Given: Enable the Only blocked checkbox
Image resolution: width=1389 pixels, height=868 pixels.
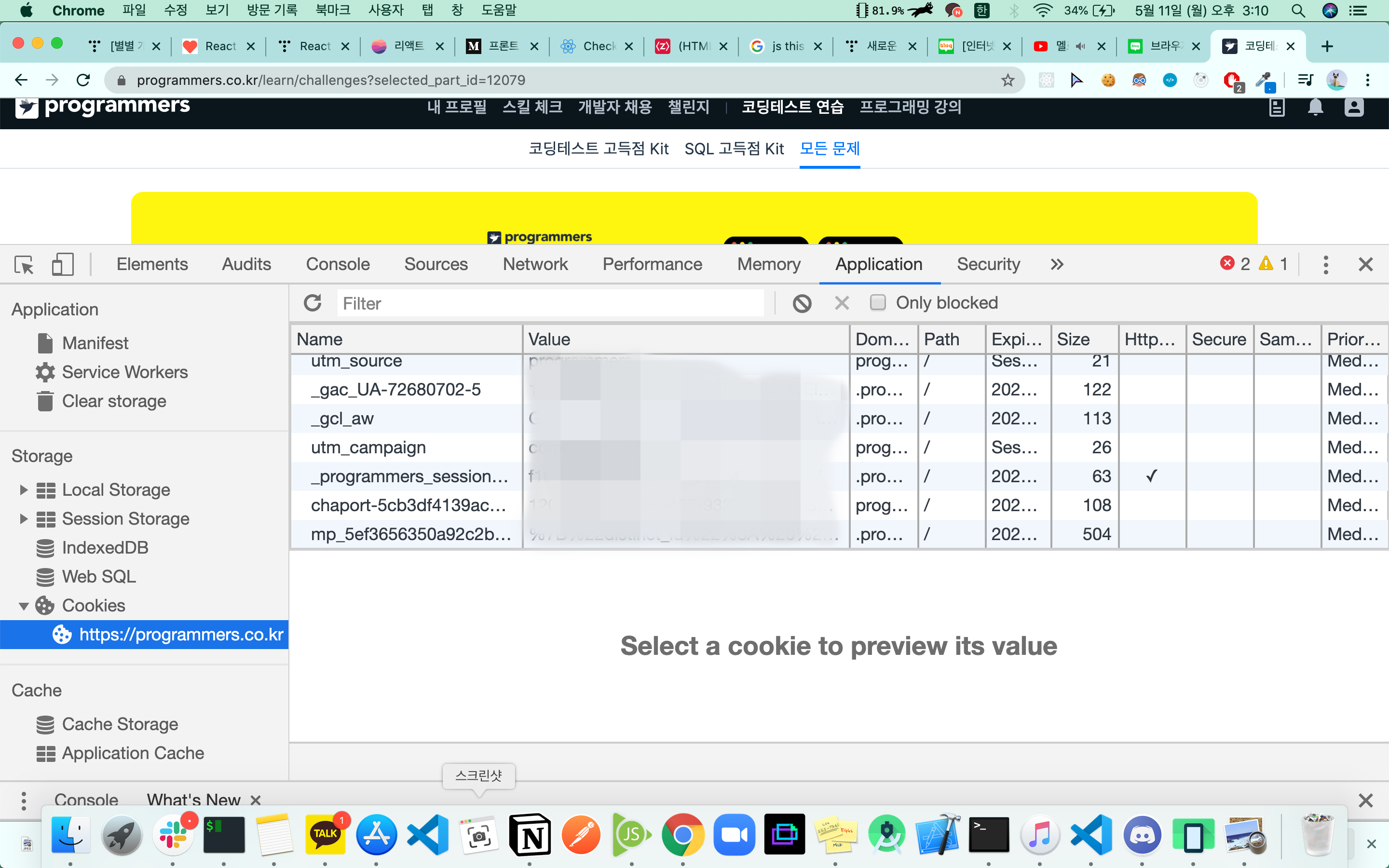Looking at the screenshot, I should [x=878, y=302].
